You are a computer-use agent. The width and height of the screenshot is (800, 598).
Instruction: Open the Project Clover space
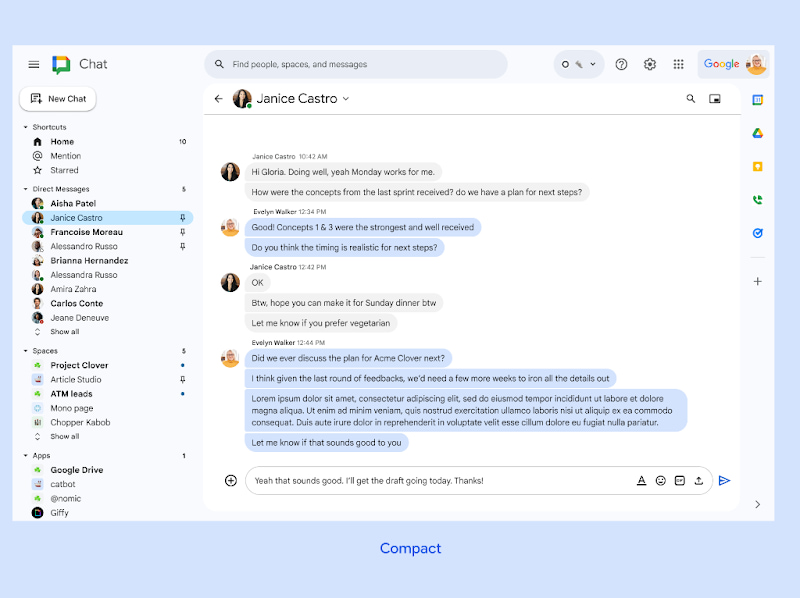pyautogui.click(x=78, y=364)
